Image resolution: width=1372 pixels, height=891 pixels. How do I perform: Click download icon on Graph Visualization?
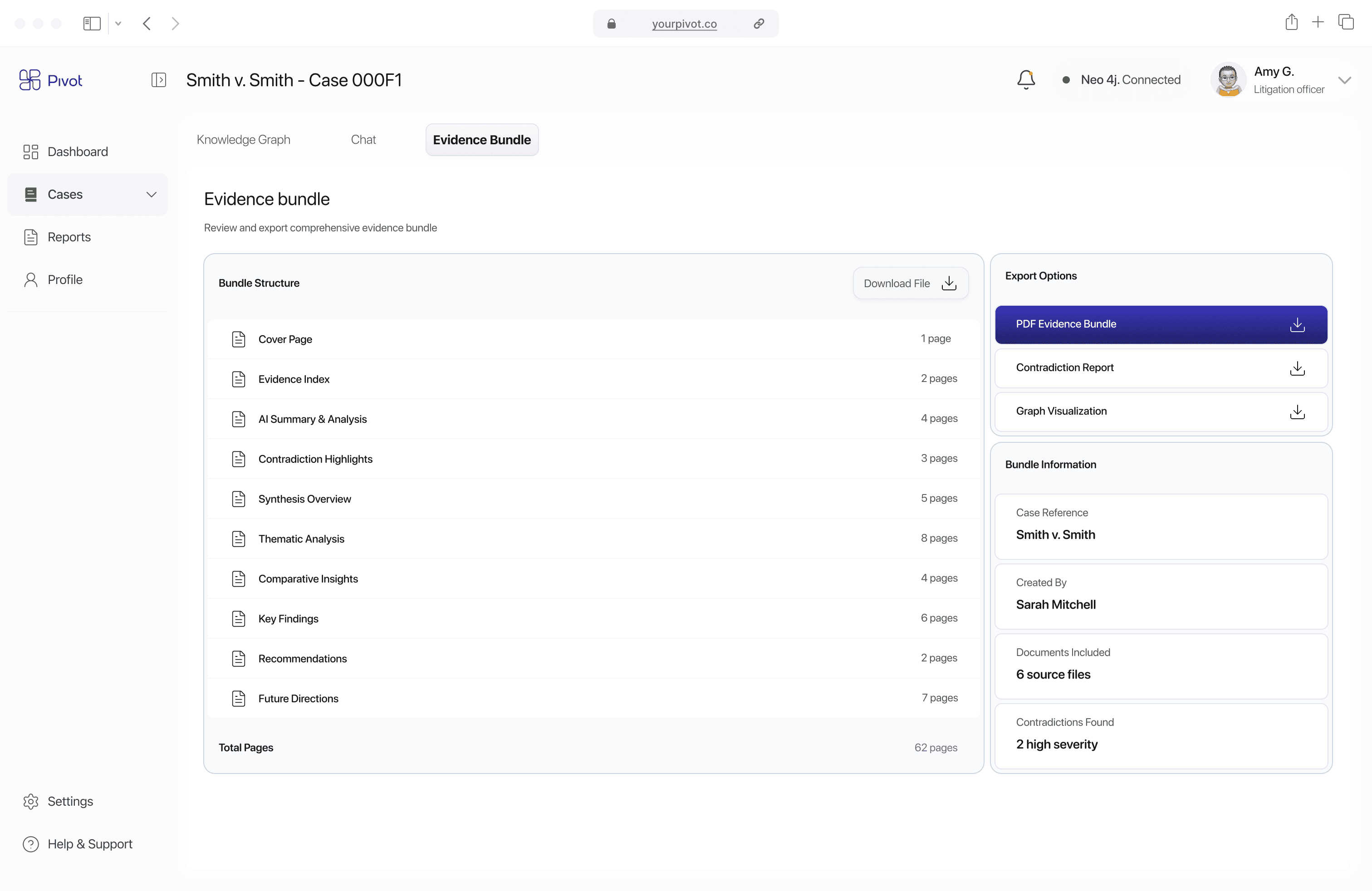tap(1297, 411)
